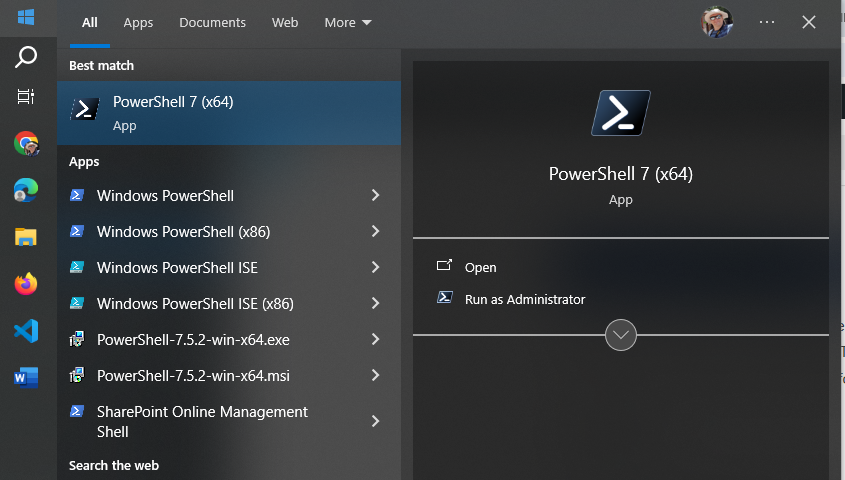The width and height of the screenshot is (845, 480).
Task: Switch to the Documents tab
Action: point(212,23)
